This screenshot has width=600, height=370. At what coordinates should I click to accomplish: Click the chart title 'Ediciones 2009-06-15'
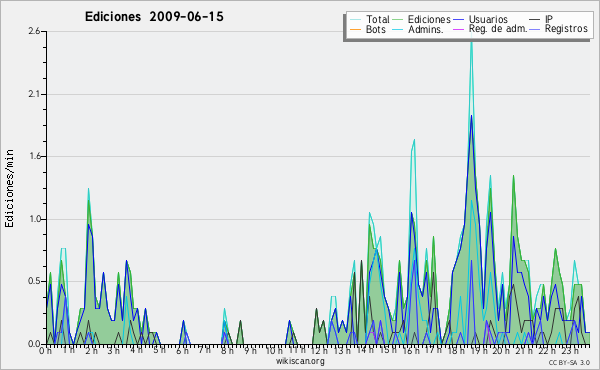pos(154,17)
